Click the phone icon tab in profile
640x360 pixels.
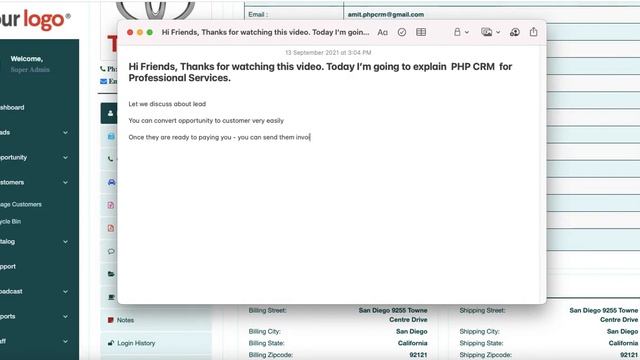(111, 158)
